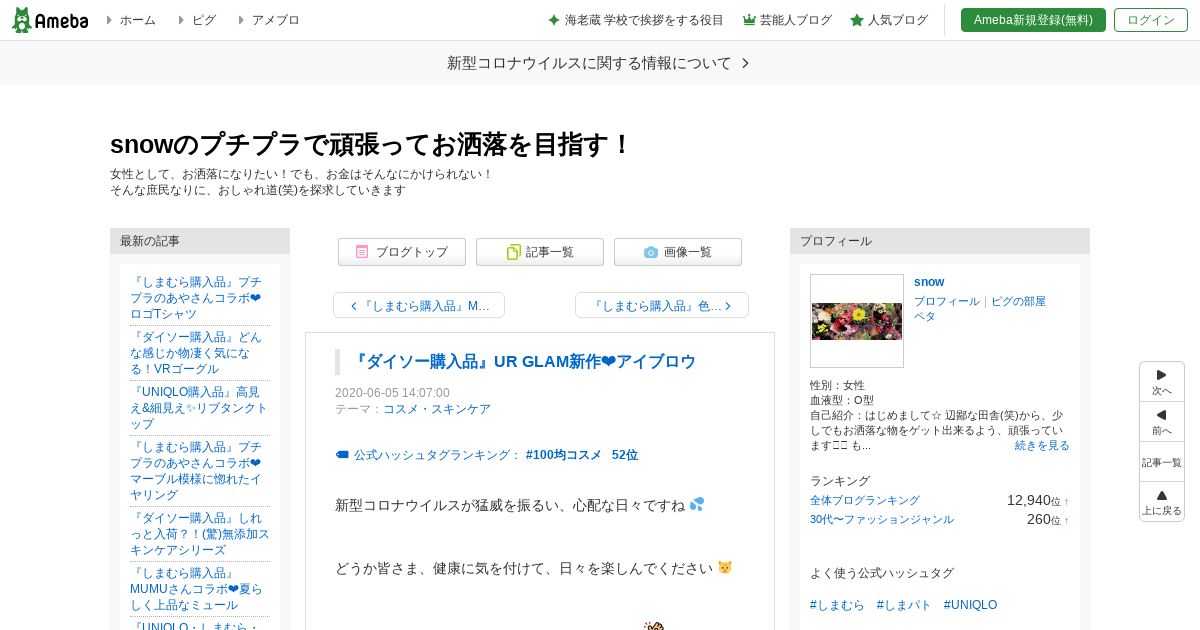Viewport: 1200px width, 630px height.
Task: Open recent post 『UNIQLO購入品』高見え&細見えリブタンクトップ
Action: 199,408
